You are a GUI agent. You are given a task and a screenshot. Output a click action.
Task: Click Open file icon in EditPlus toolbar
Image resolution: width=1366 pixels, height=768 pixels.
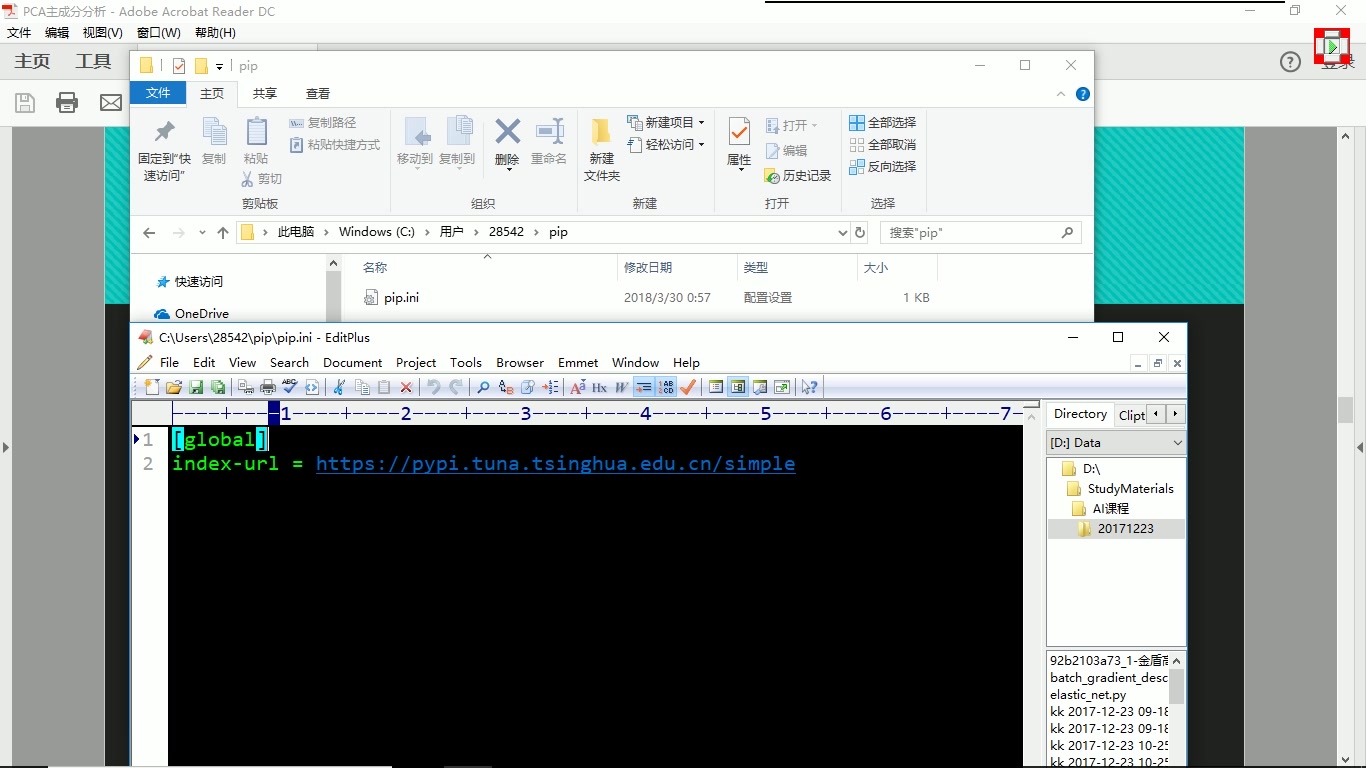coord(174,387)
